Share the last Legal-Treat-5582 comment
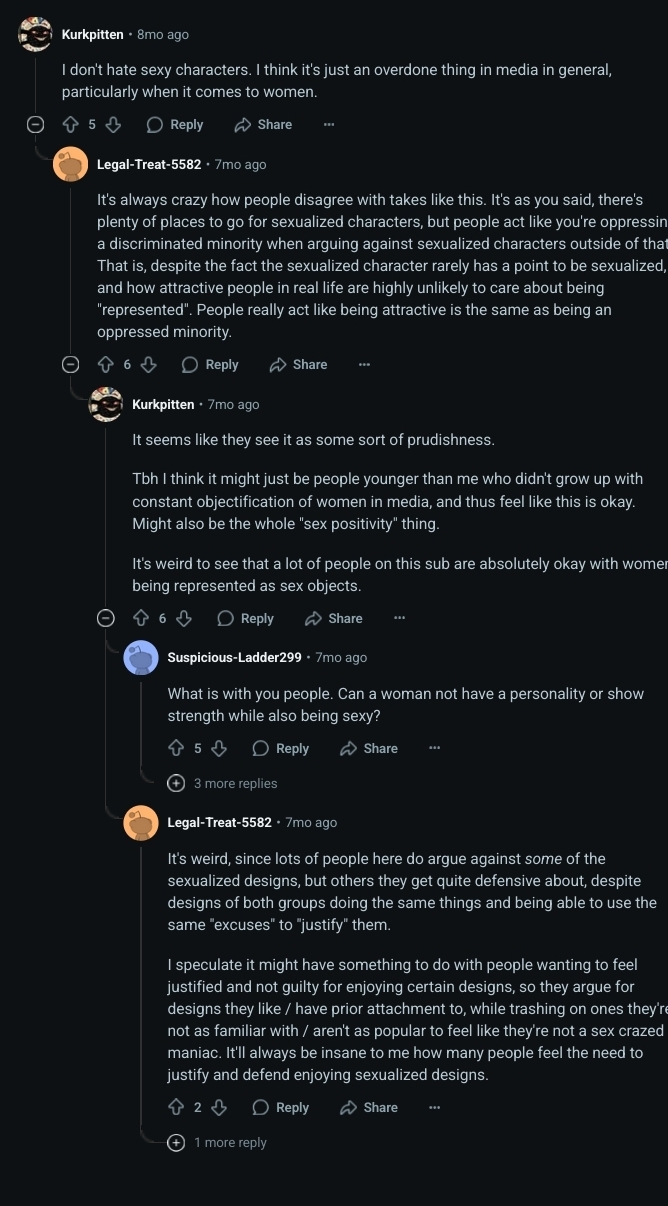The height and width of the screenshot is (1206, 668). [369, 1107]
